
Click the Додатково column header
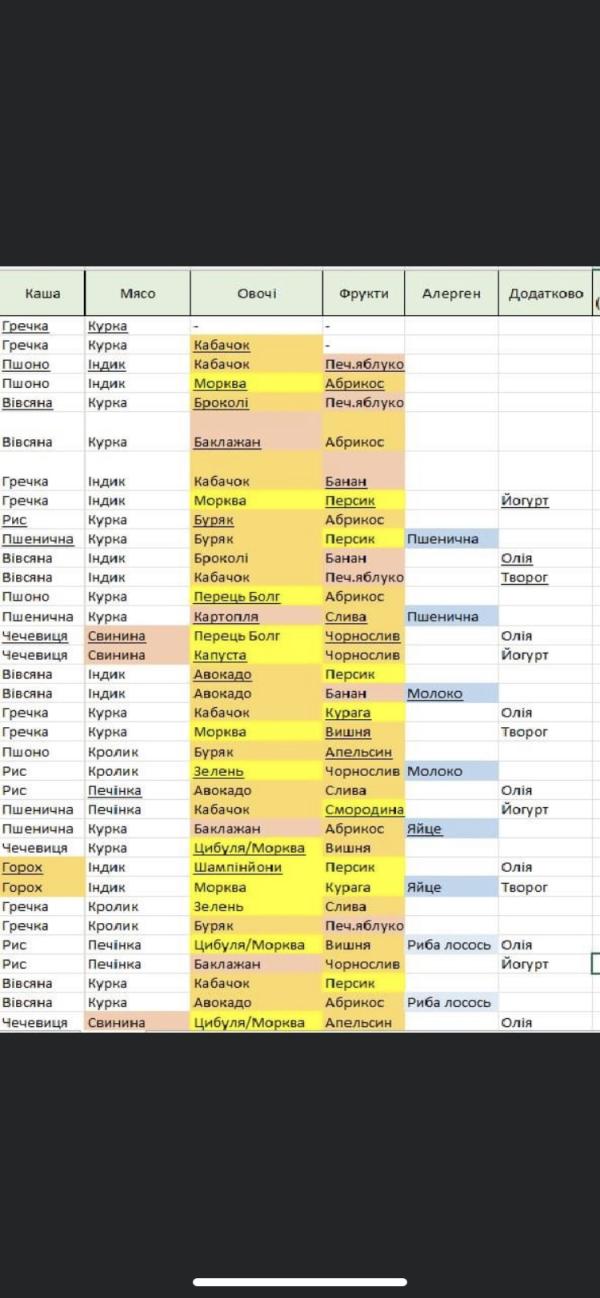pyautogui.click(x=546, y=294)
